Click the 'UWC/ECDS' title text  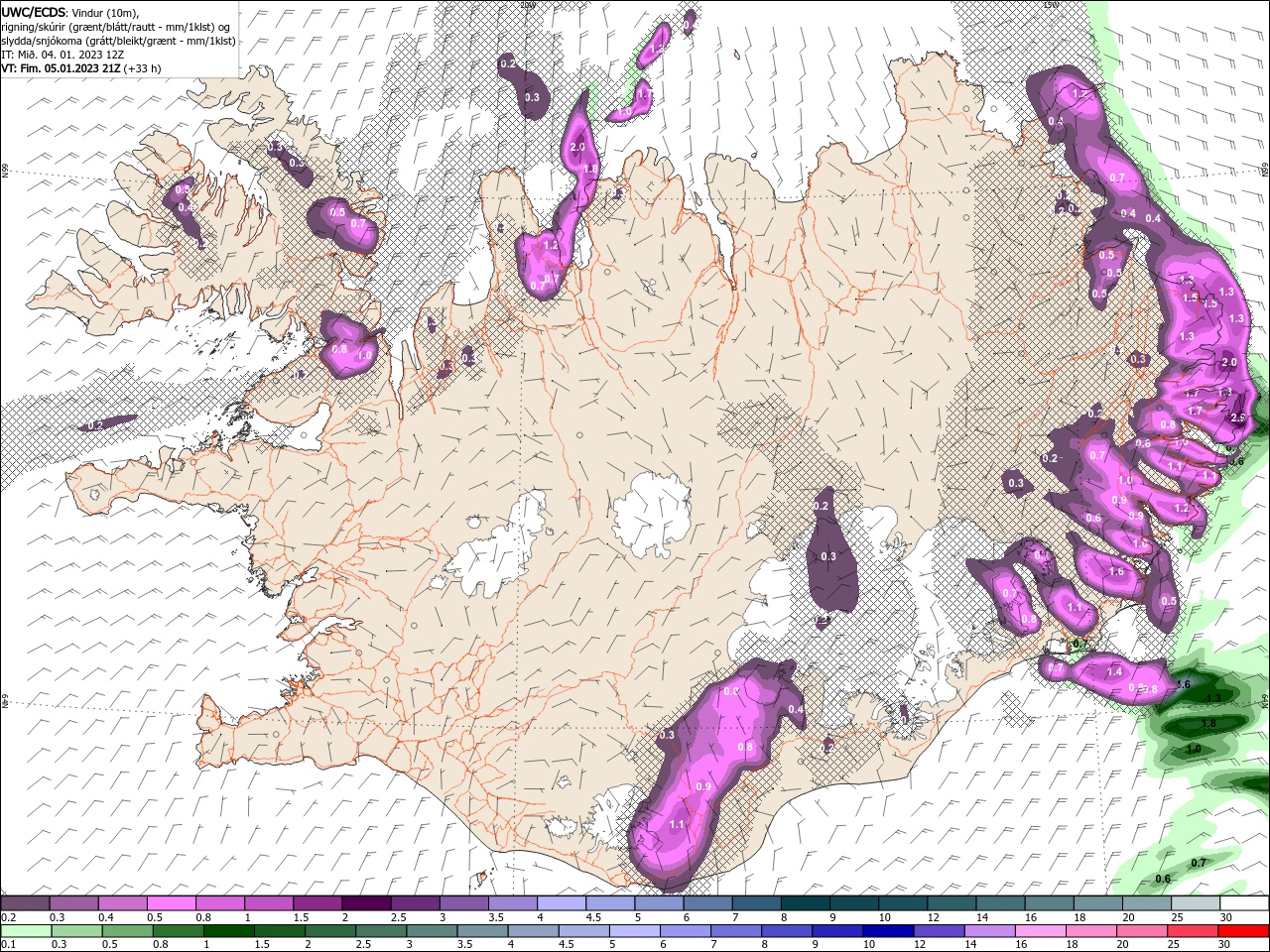tap(34, 12)
